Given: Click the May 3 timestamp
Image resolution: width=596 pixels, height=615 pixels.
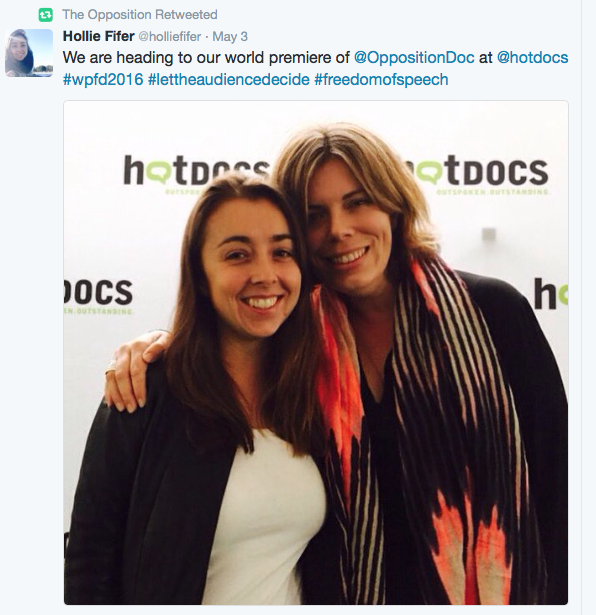Looking at the screenshot, I should (x=230, y=36).
